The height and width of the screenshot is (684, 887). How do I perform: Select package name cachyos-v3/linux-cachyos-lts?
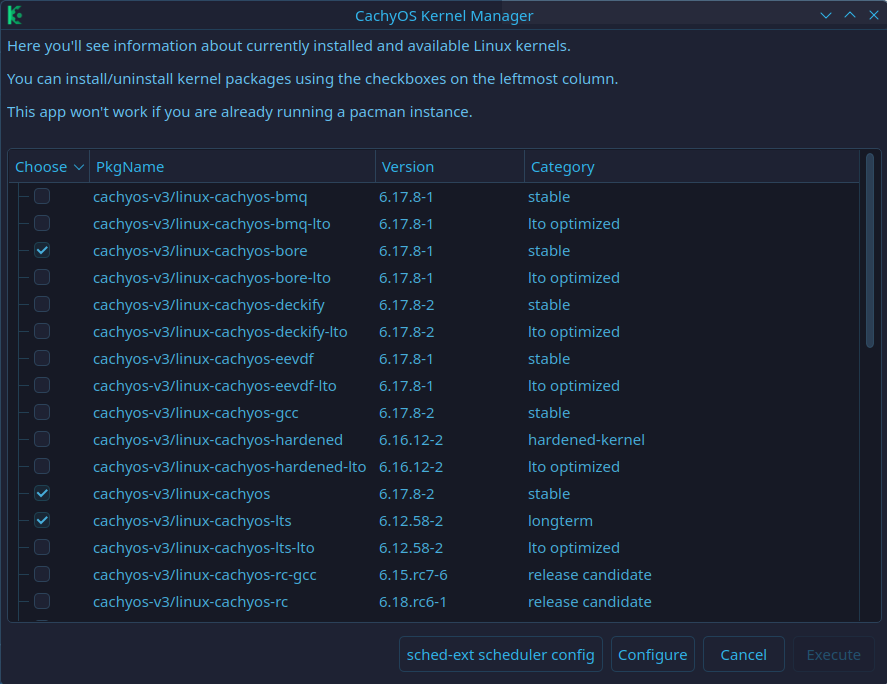click(192, 520)
